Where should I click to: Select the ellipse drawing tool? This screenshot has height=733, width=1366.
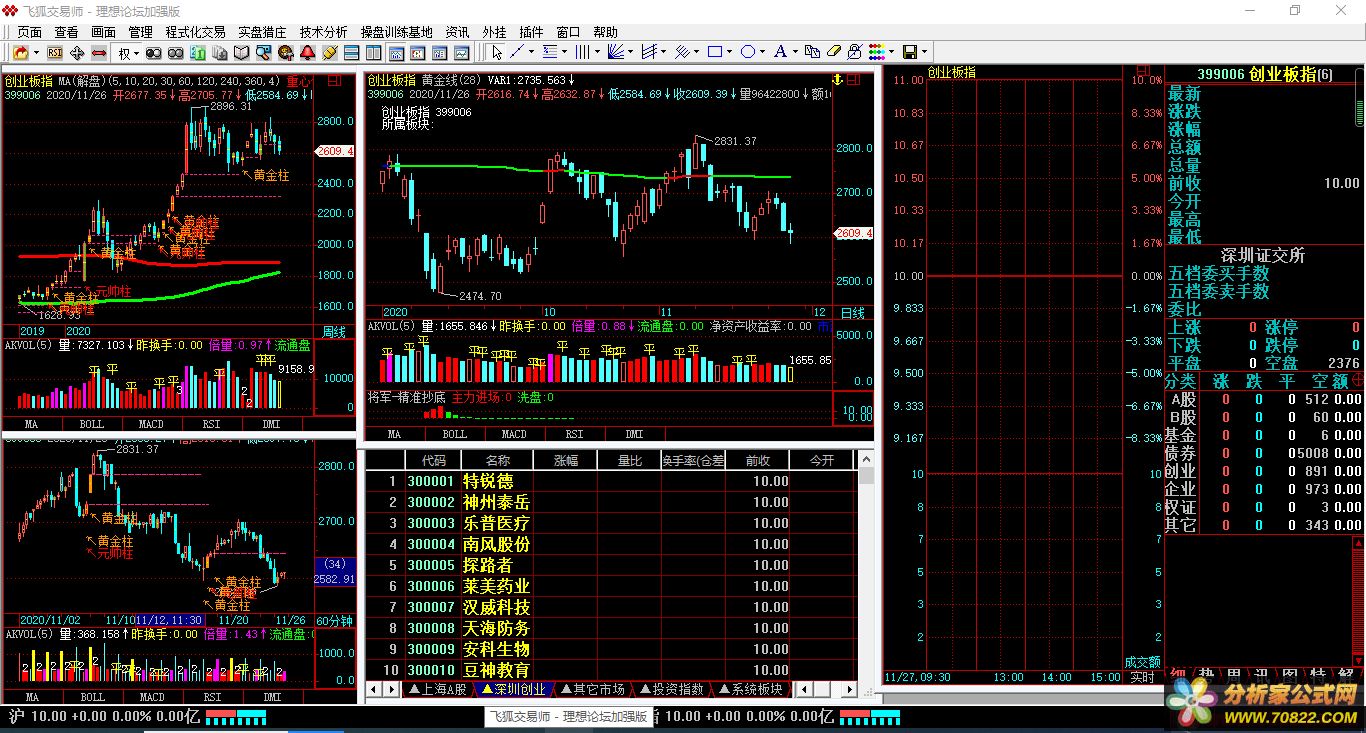coord(748,52)
